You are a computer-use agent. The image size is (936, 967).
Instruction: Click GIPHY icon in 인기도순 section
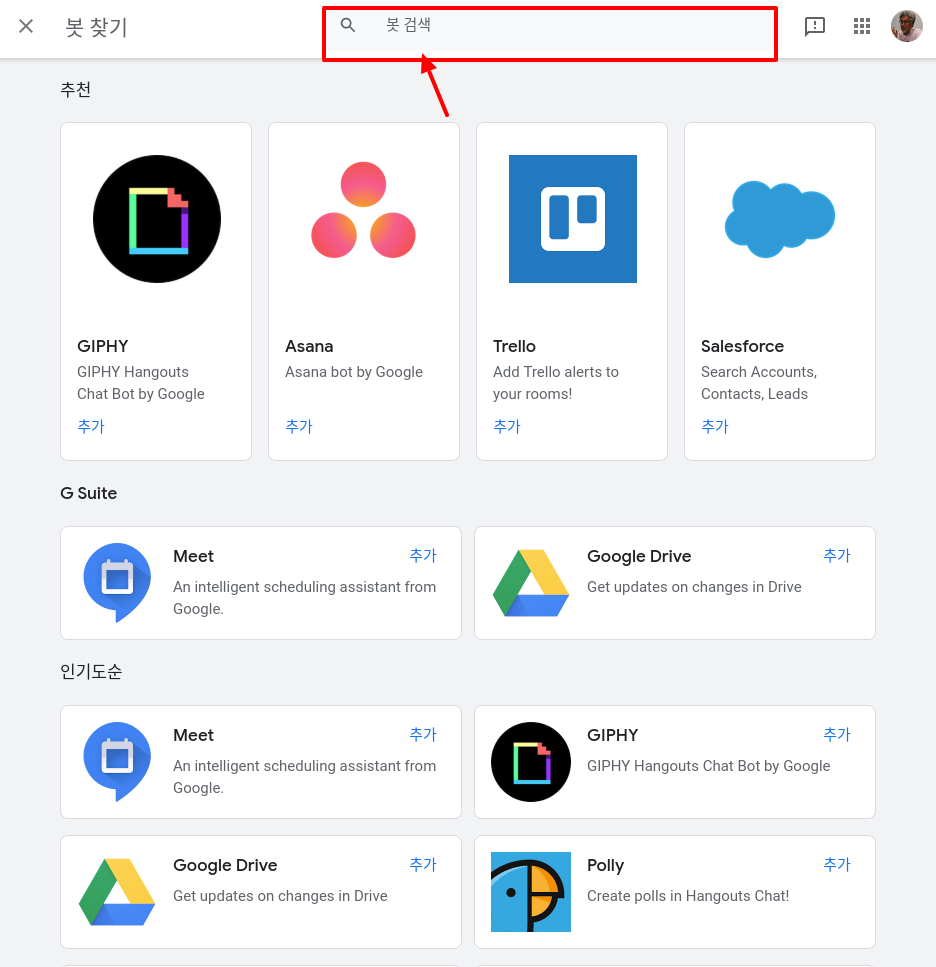coord(531,762)
